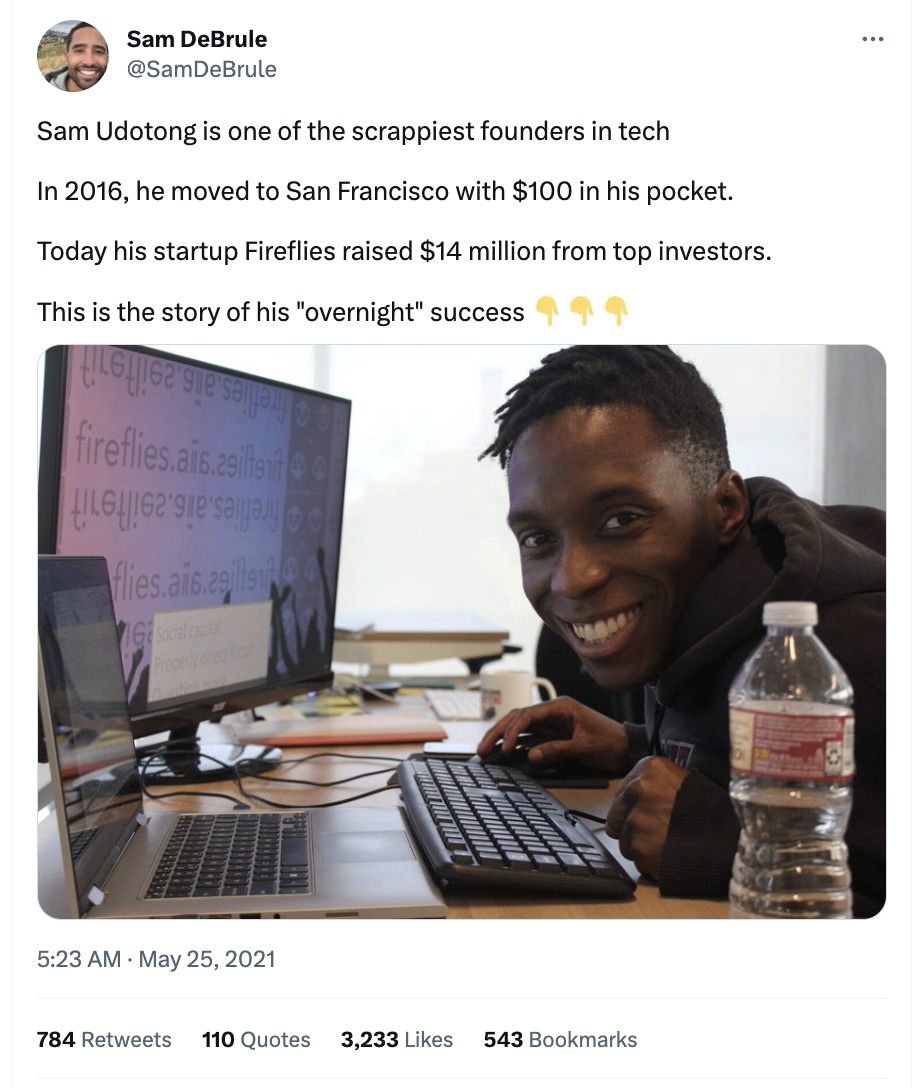This screenshot has width=924, height=1088.
Task: Click the "Today his startup Fireflies" sentence
Action: (x=404, y=251)
